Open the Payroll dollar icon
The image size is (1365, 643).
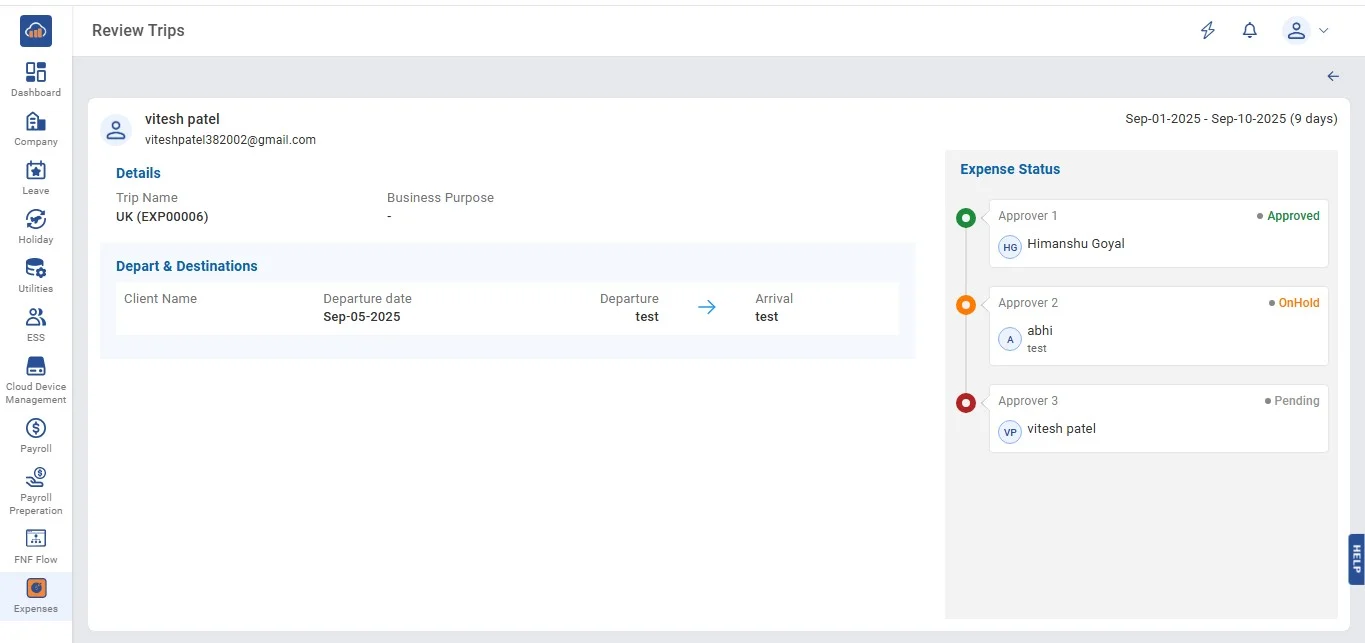click(x=36, y=429)
